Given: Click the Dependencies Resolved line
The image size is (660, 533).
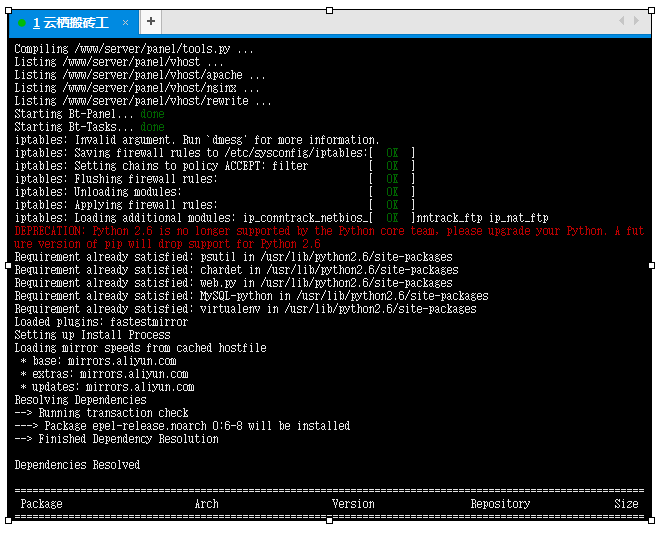Looking at the screenshot, I should tap(77, 465).
